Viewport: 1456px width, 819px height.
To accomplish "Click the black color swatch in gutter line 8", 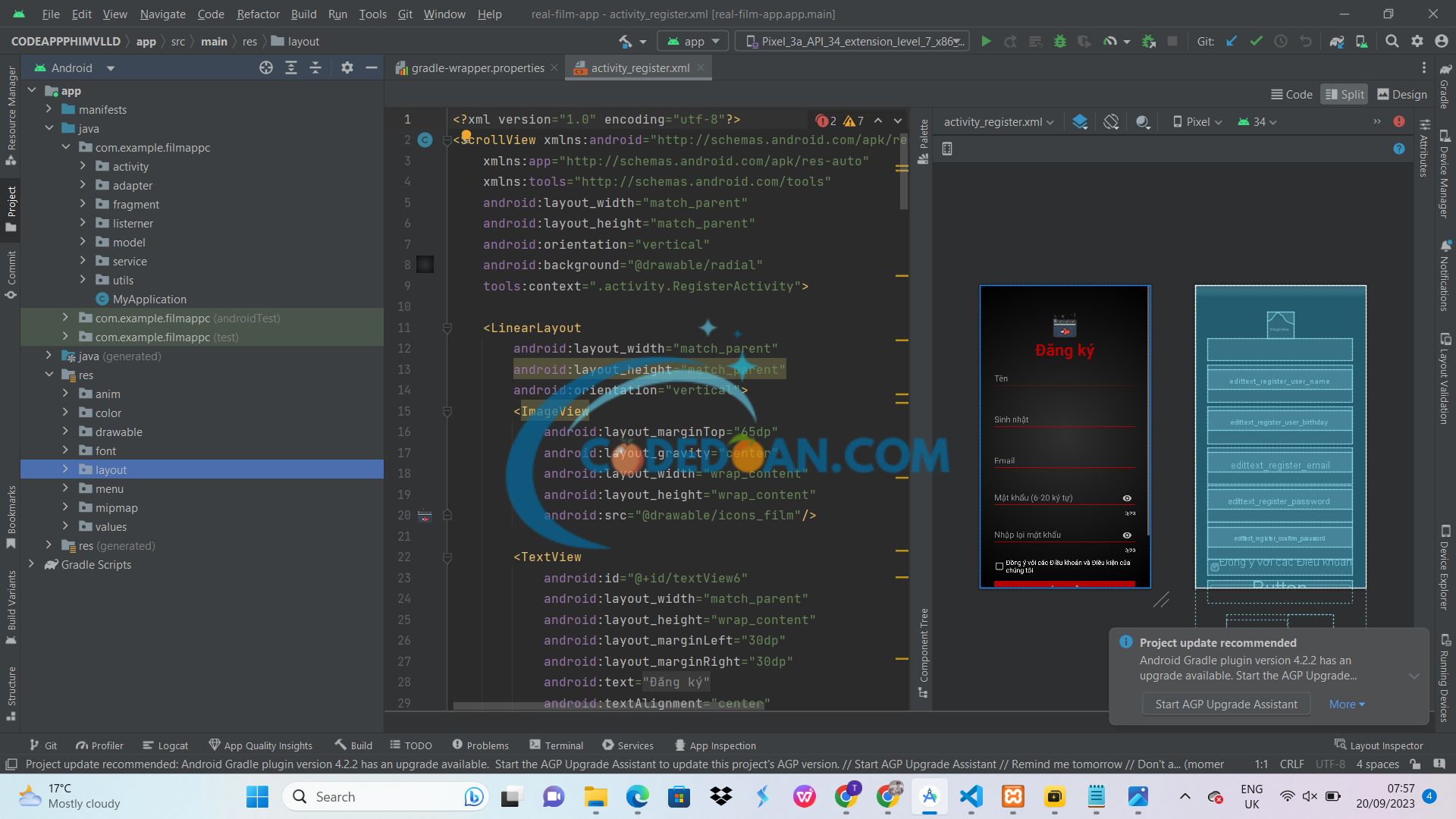I will (425, 265).
